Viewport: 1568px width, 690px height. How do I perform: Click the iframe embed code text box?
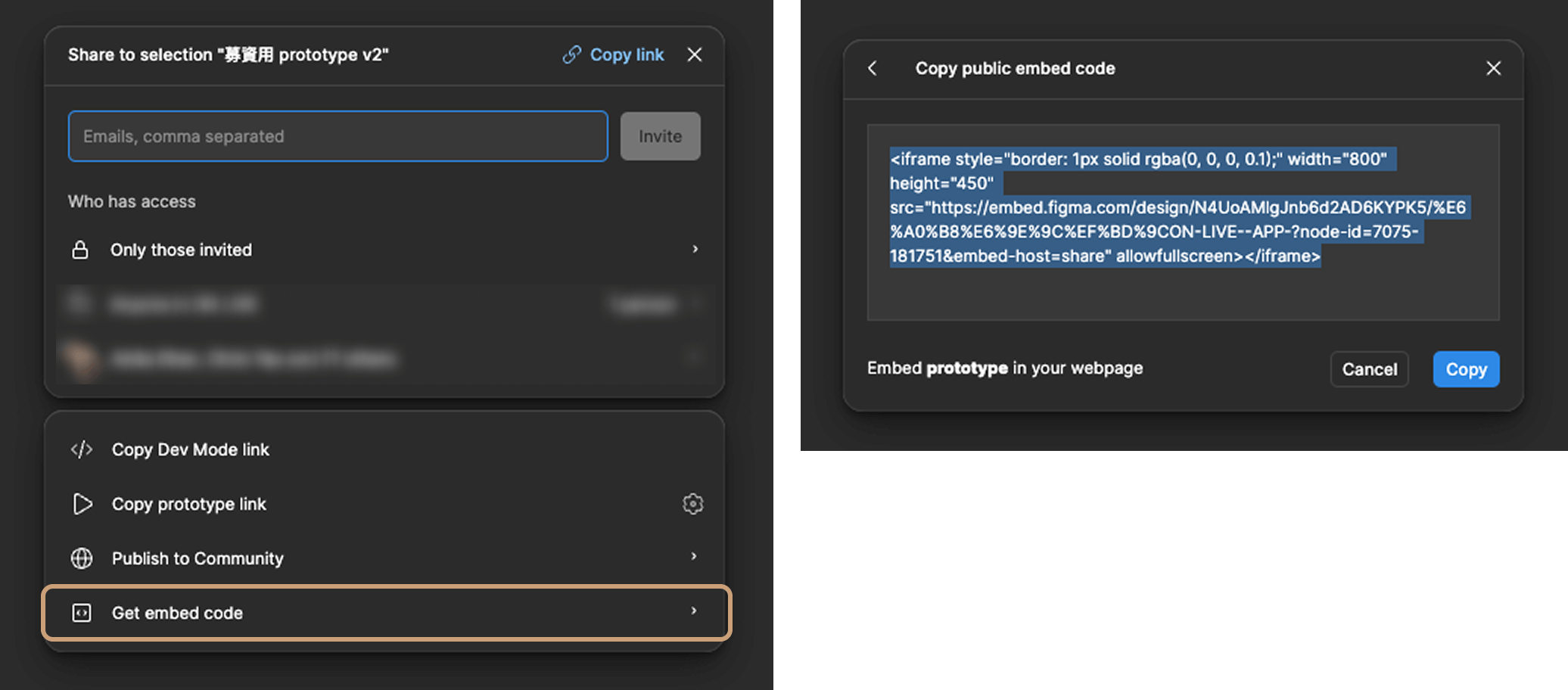[1184, 222]
